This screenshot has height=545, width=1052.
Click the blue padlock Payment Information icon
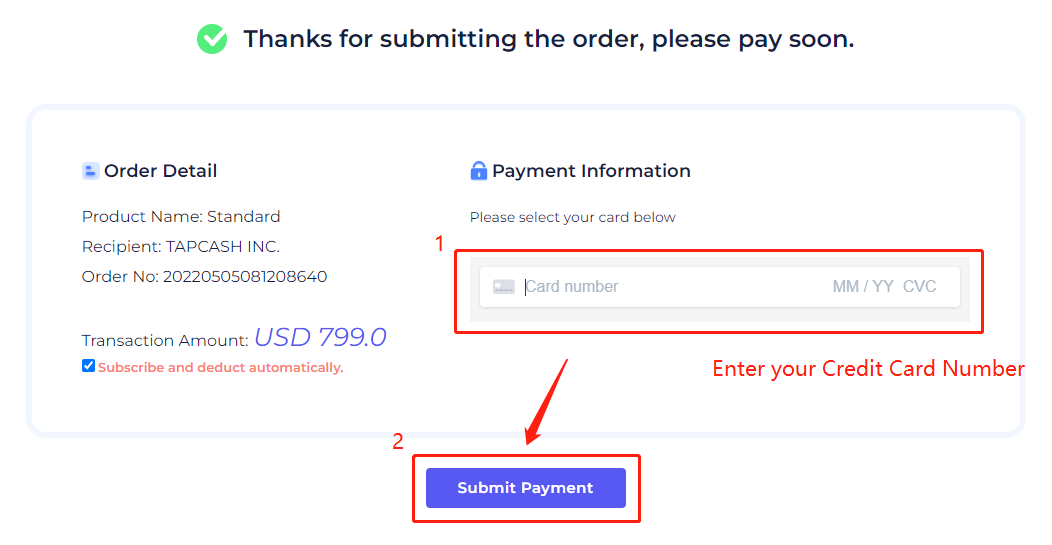pyautogui.click(x=478, y=170)
